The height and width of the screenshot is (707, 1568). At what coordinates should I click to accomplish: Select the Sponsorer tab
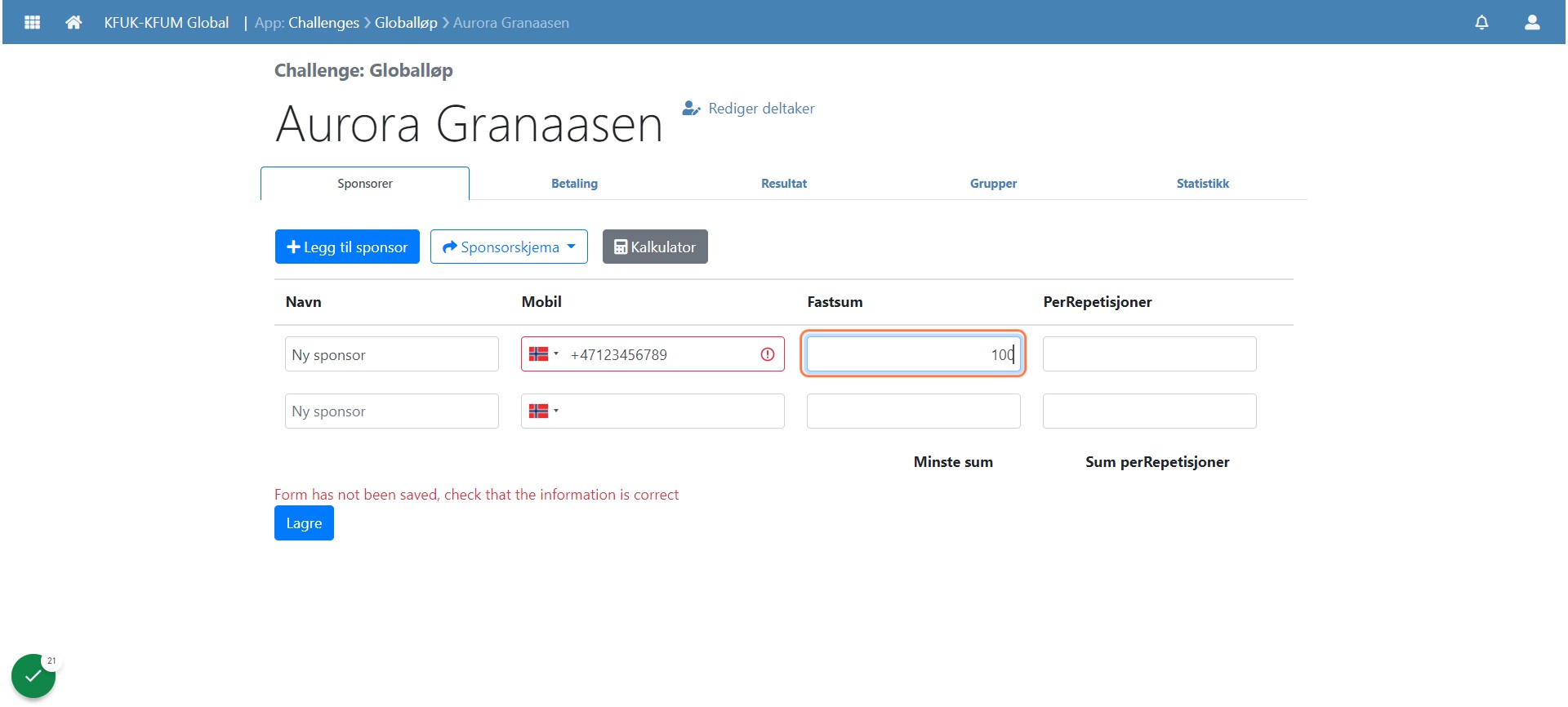365,184
